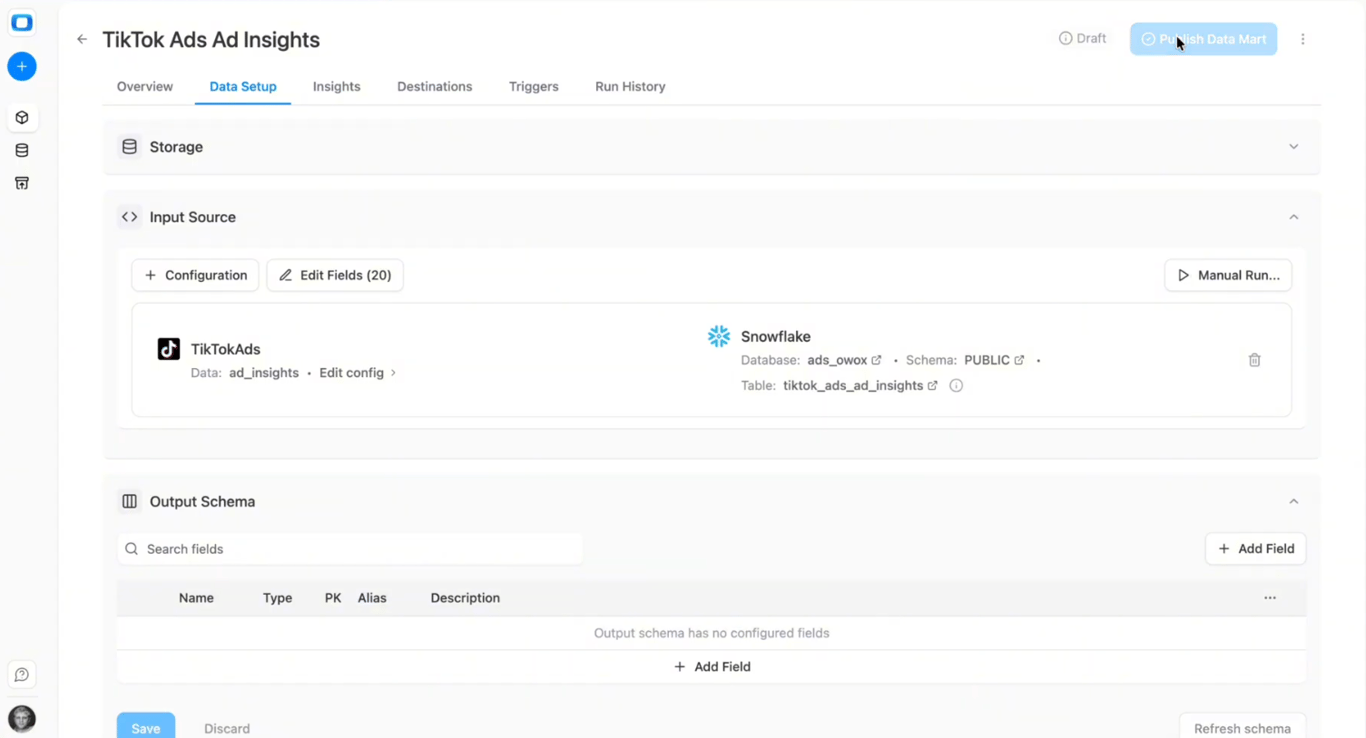Screen dimensions: 1366x738
Task: Click the info icon beside the table name
Action: (x=956, y=386)
